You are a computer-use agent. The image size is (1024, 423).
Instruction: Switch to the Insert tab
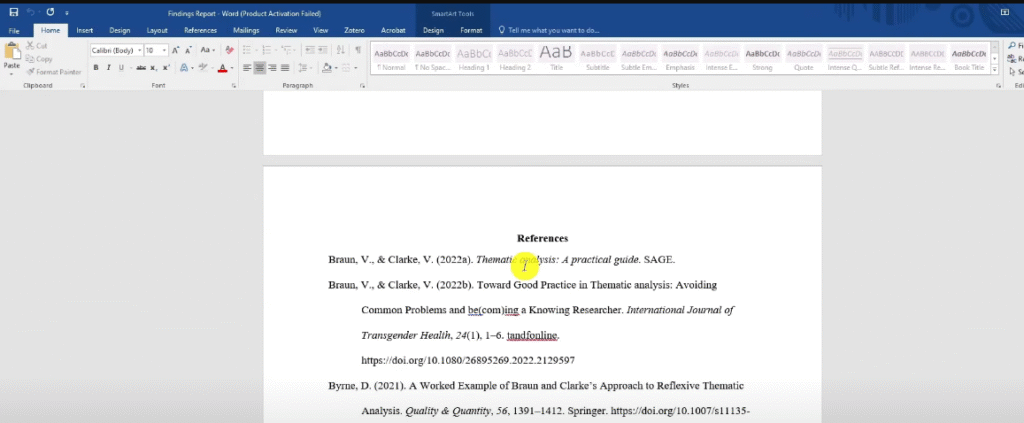coord(84,30)
